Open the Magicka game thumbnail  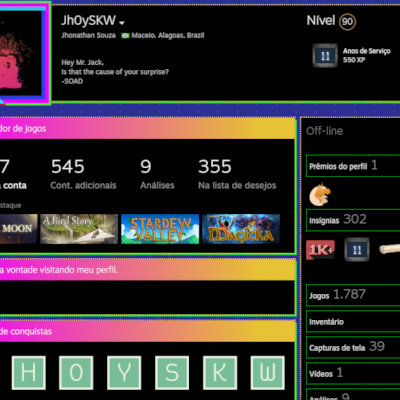(241, 229)
